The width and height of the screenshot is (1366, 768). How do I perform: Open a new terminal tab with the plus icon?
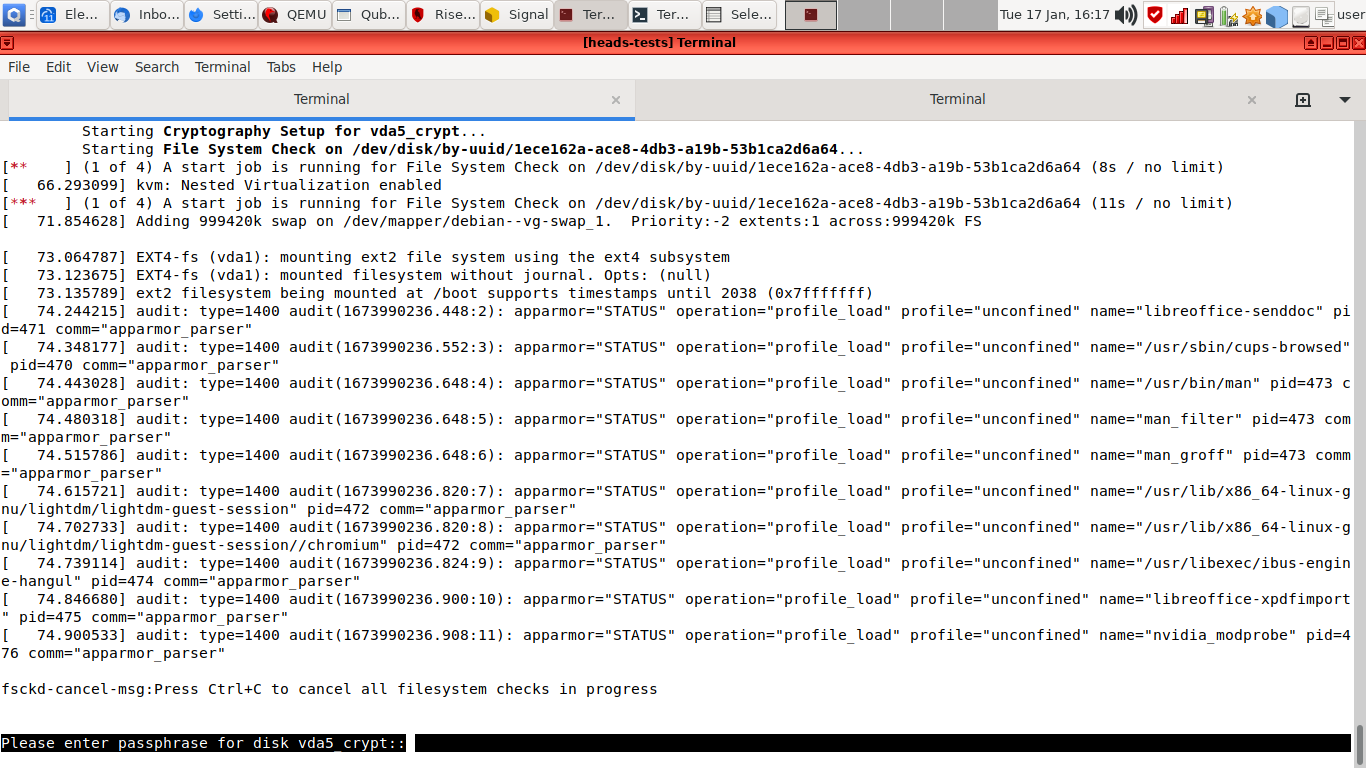click(x=1302, y=99)
